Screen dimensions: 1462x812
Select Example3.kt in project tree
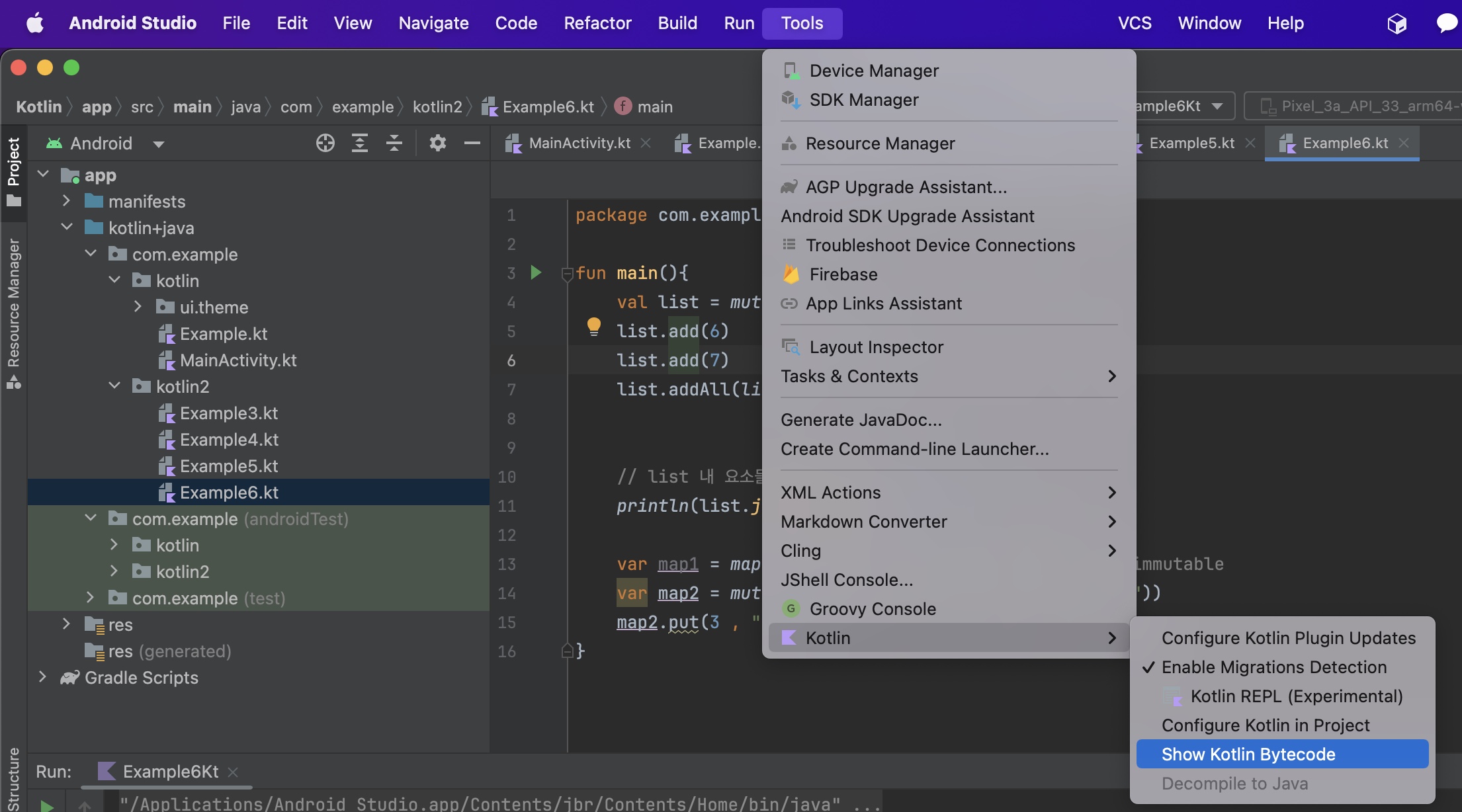pos(229,413)
